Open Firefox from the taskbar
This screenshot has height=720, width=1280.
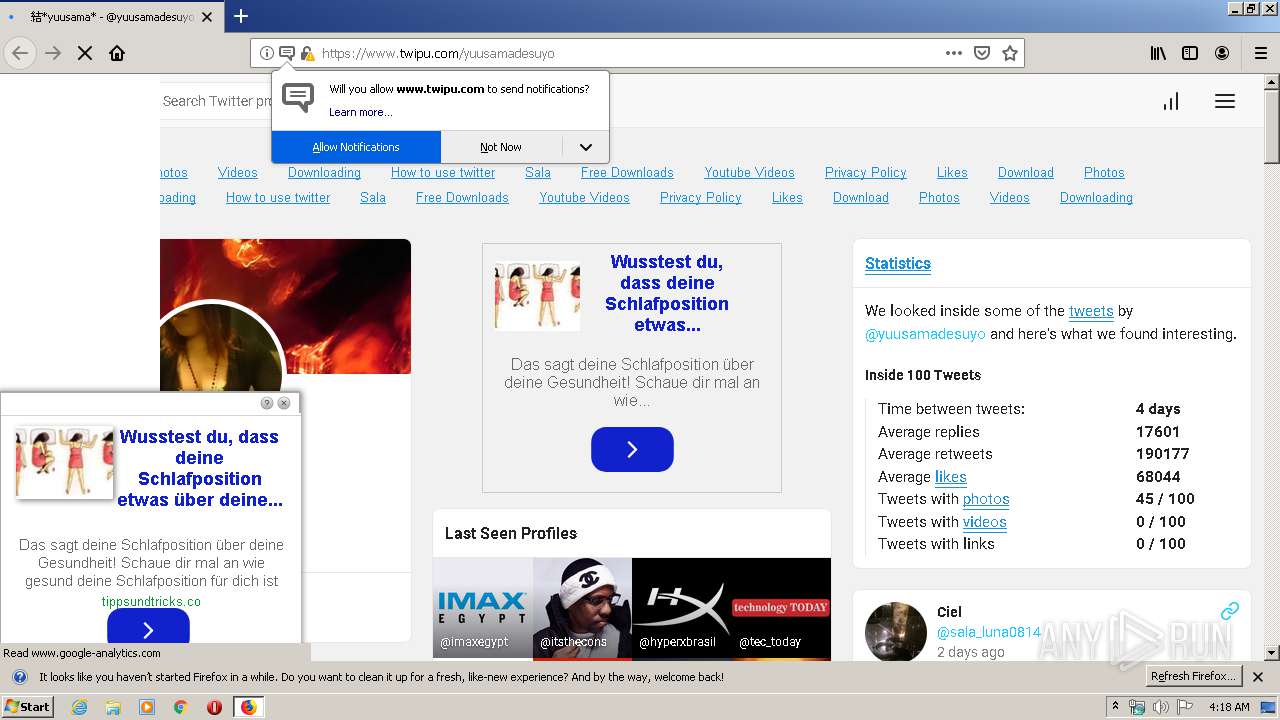(248, 707)
